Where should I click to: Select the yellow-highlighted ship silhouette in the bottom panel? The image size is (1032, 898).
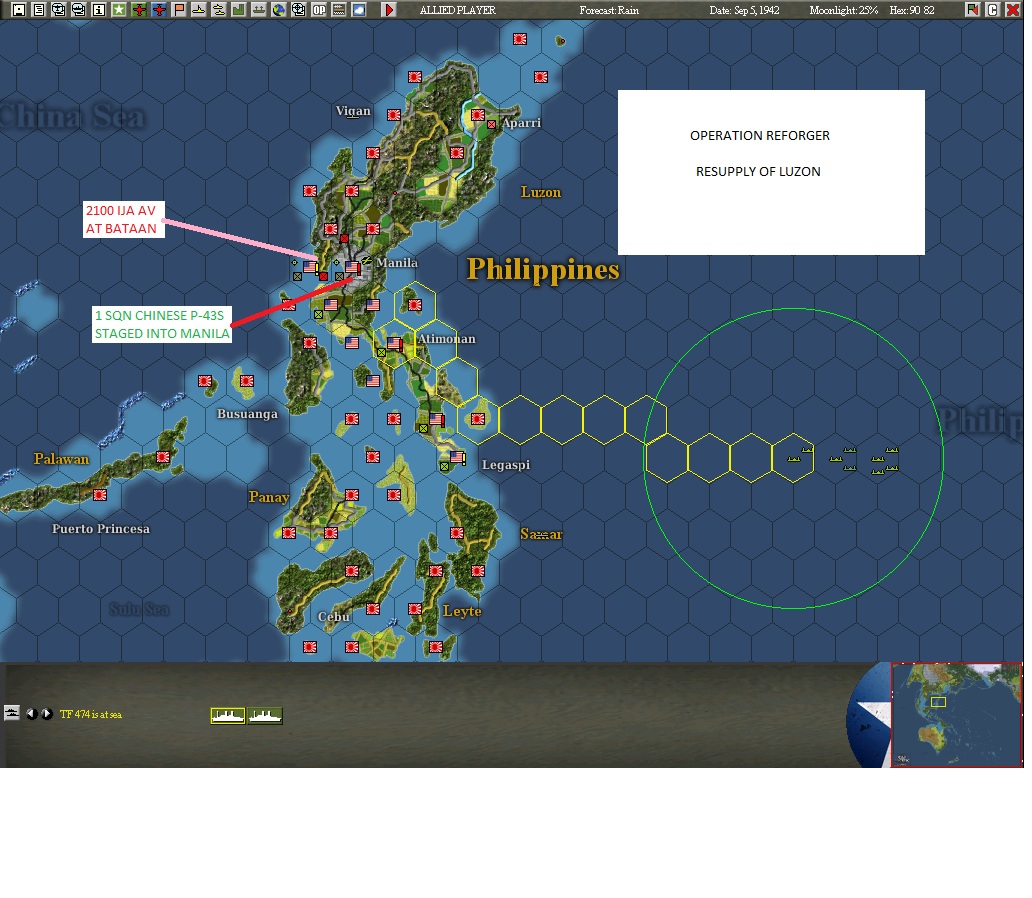coord(228,716)
